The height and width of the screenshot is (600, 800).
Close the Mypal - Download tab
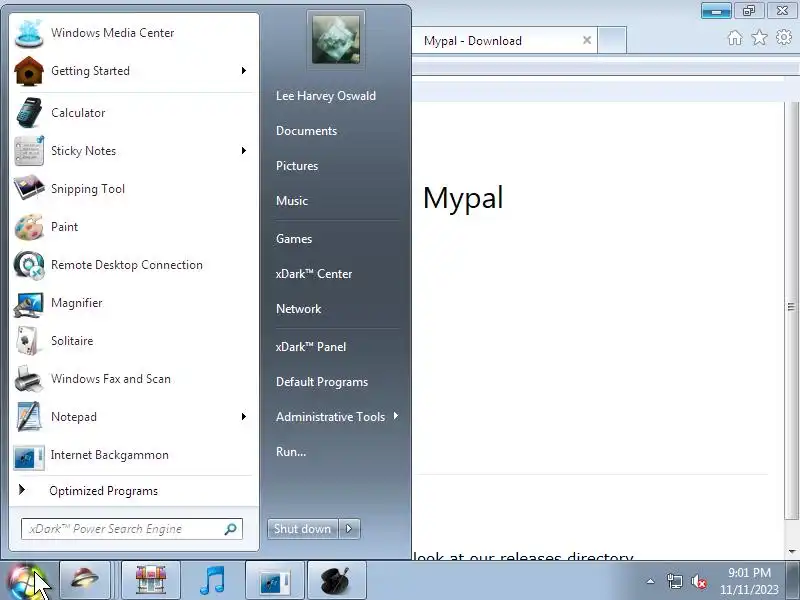587,40
